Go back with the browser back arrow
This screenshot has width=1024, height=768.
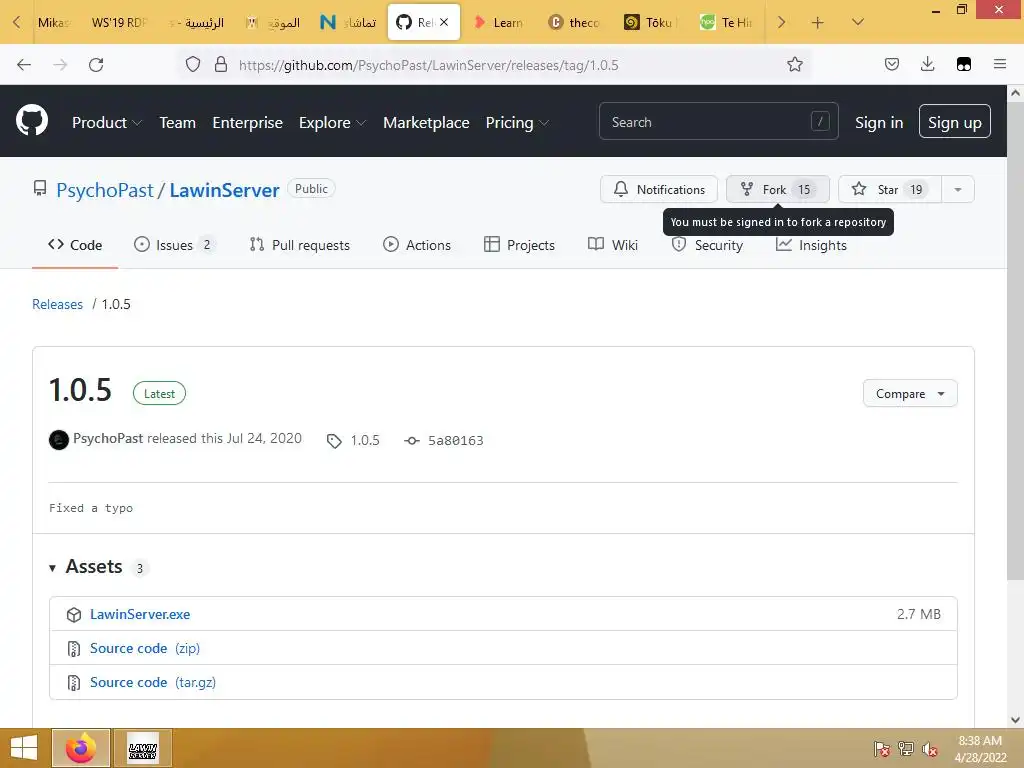coord(24,65)
